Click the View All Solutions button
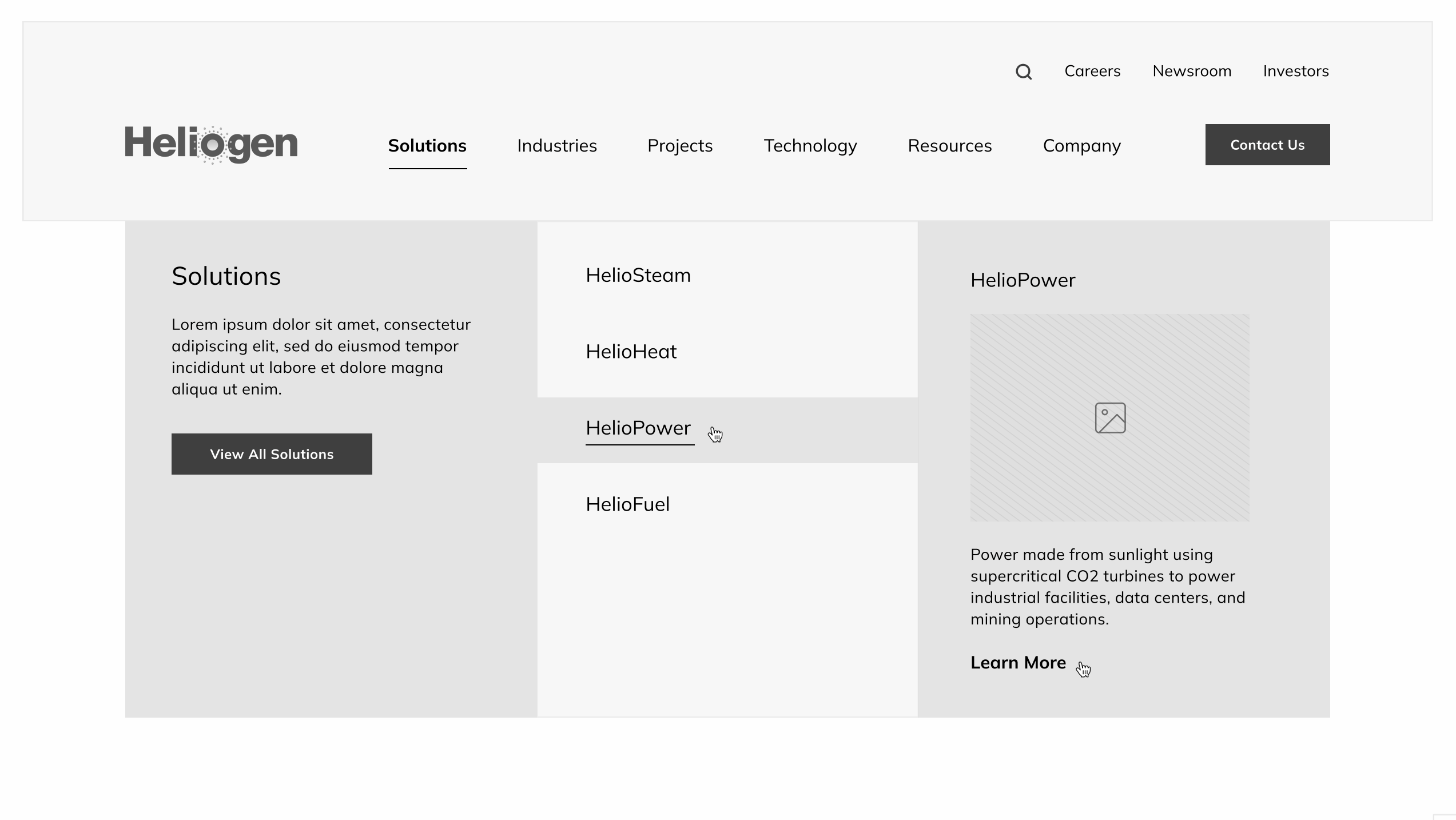The height and width of the screenshot is (820, 1456). pyautogui.click(x=272, y=454)
